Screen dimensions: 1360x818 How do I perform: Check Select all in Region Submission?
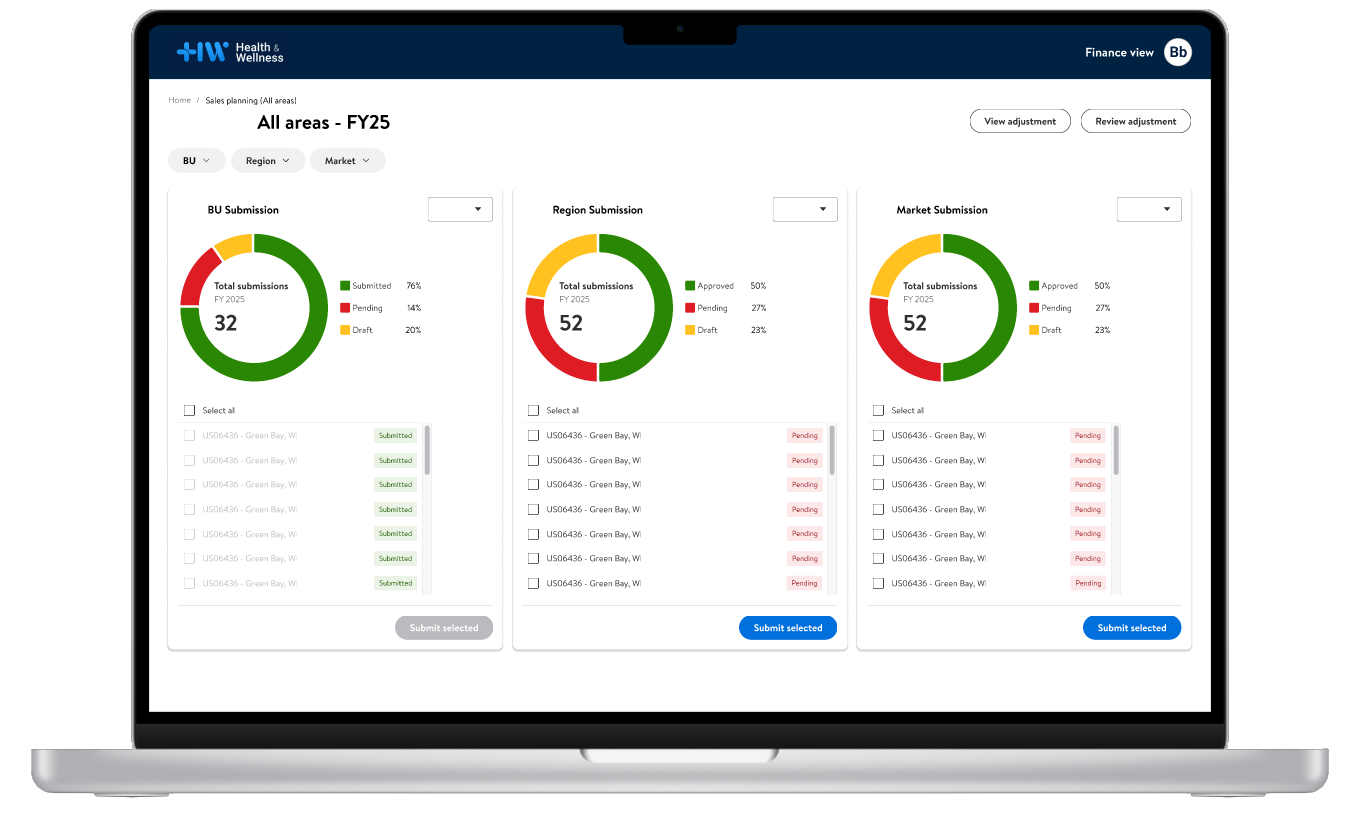(x=533, y=411)
